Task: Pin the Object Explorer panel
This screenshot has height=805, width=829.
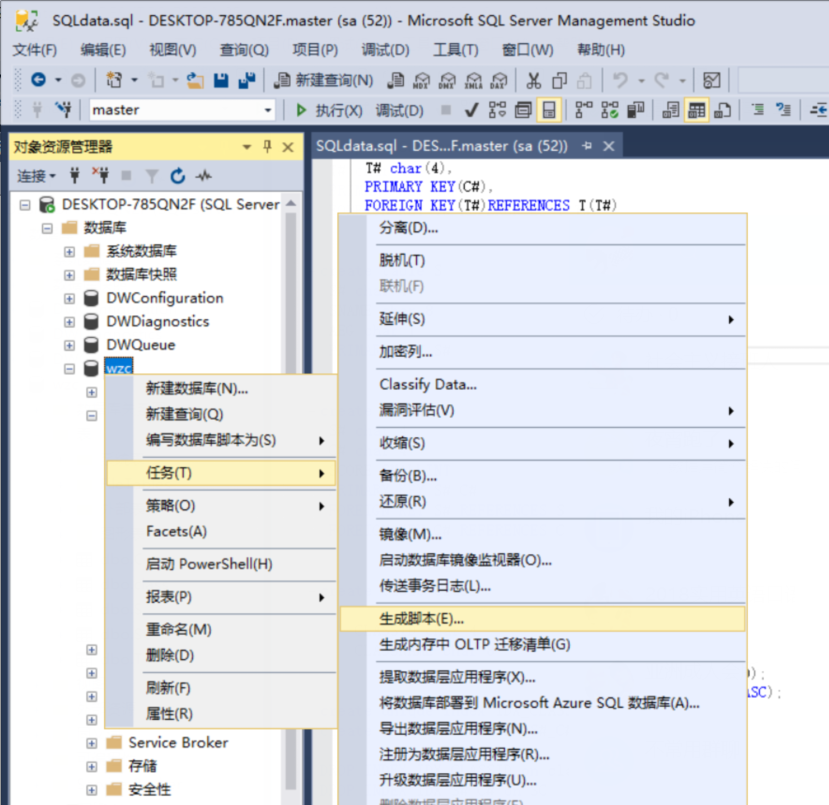Action: 268,146
